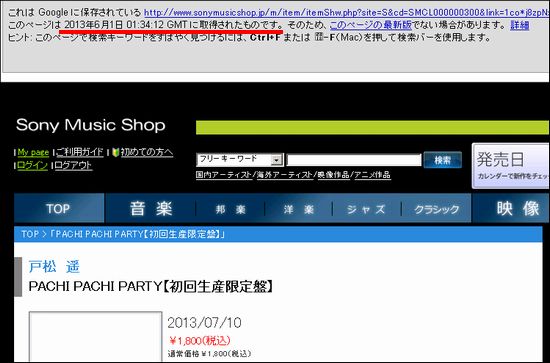
Task: Click the 詳細 link in cache notice
Action: pos(519,25)
